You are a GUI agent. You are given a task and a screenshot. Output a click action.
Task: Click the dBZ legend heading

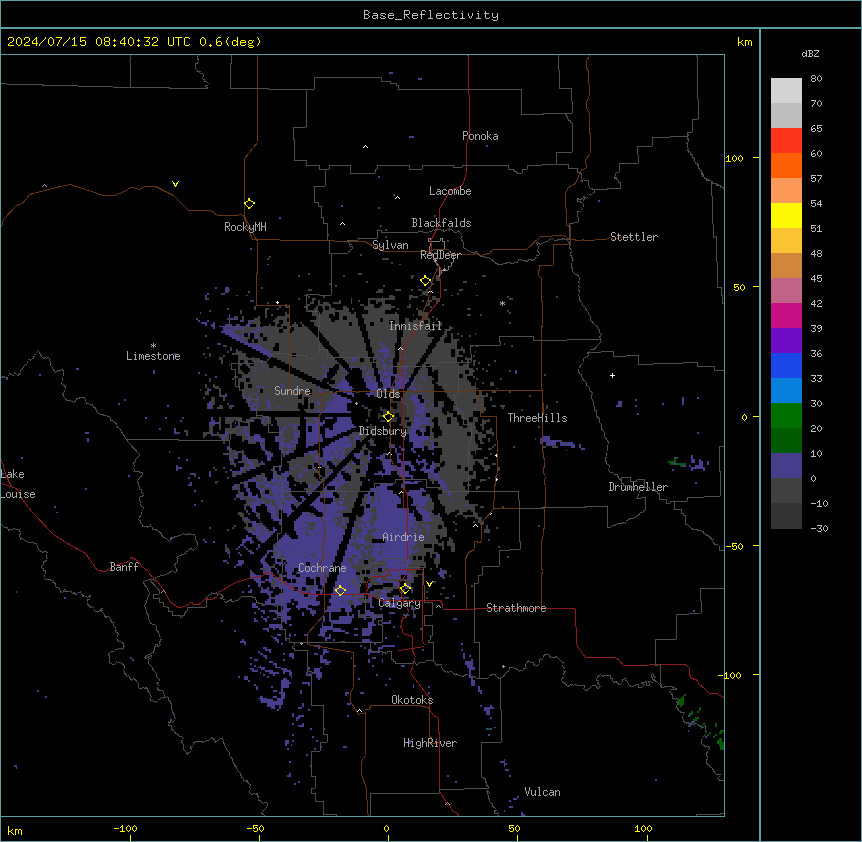coord(810,54)
